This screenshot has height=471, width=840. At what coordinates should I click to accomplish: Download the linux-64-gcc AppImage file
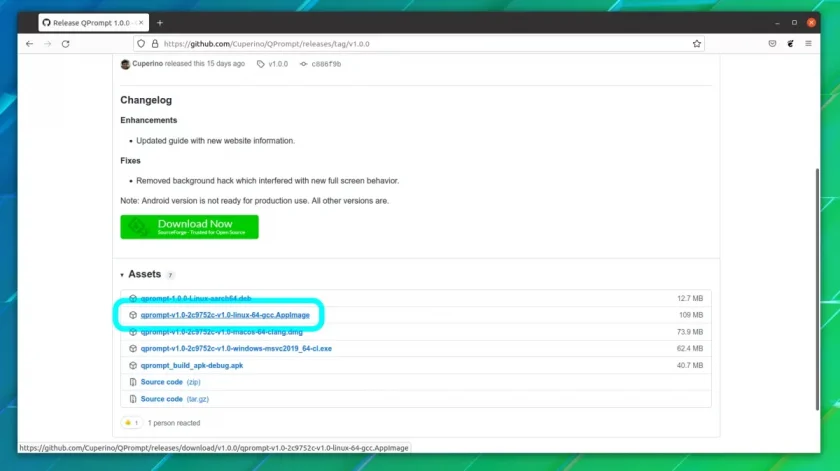click(x=225, y=315)
